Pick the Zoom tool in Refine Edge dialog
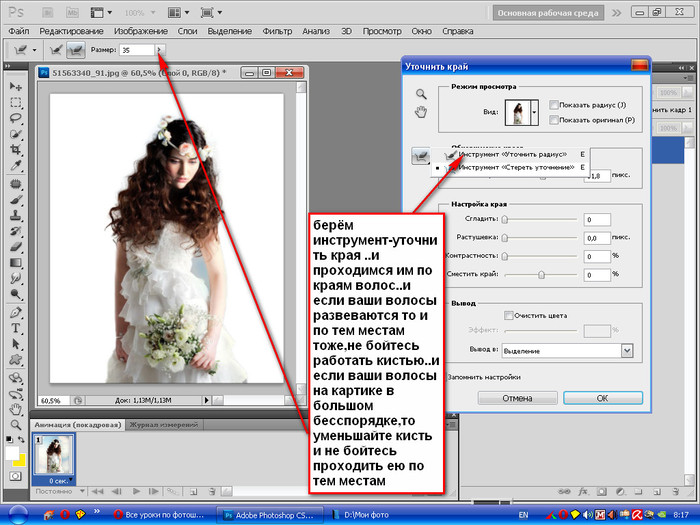This screenshot has width=700, height=525. click(422, 94)
